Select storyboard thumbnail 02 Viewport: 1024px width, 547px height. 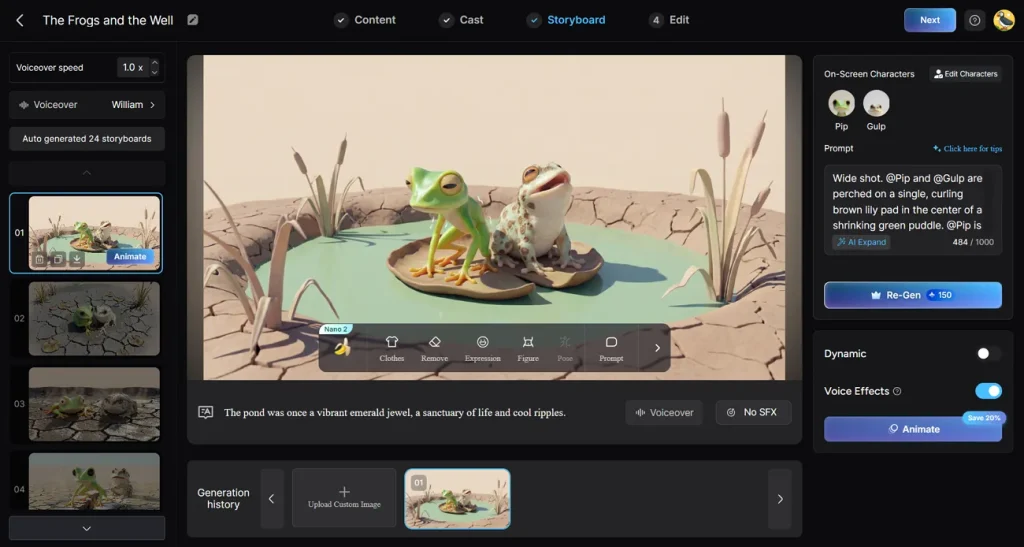pyautogui.click(x=94, y=319)
